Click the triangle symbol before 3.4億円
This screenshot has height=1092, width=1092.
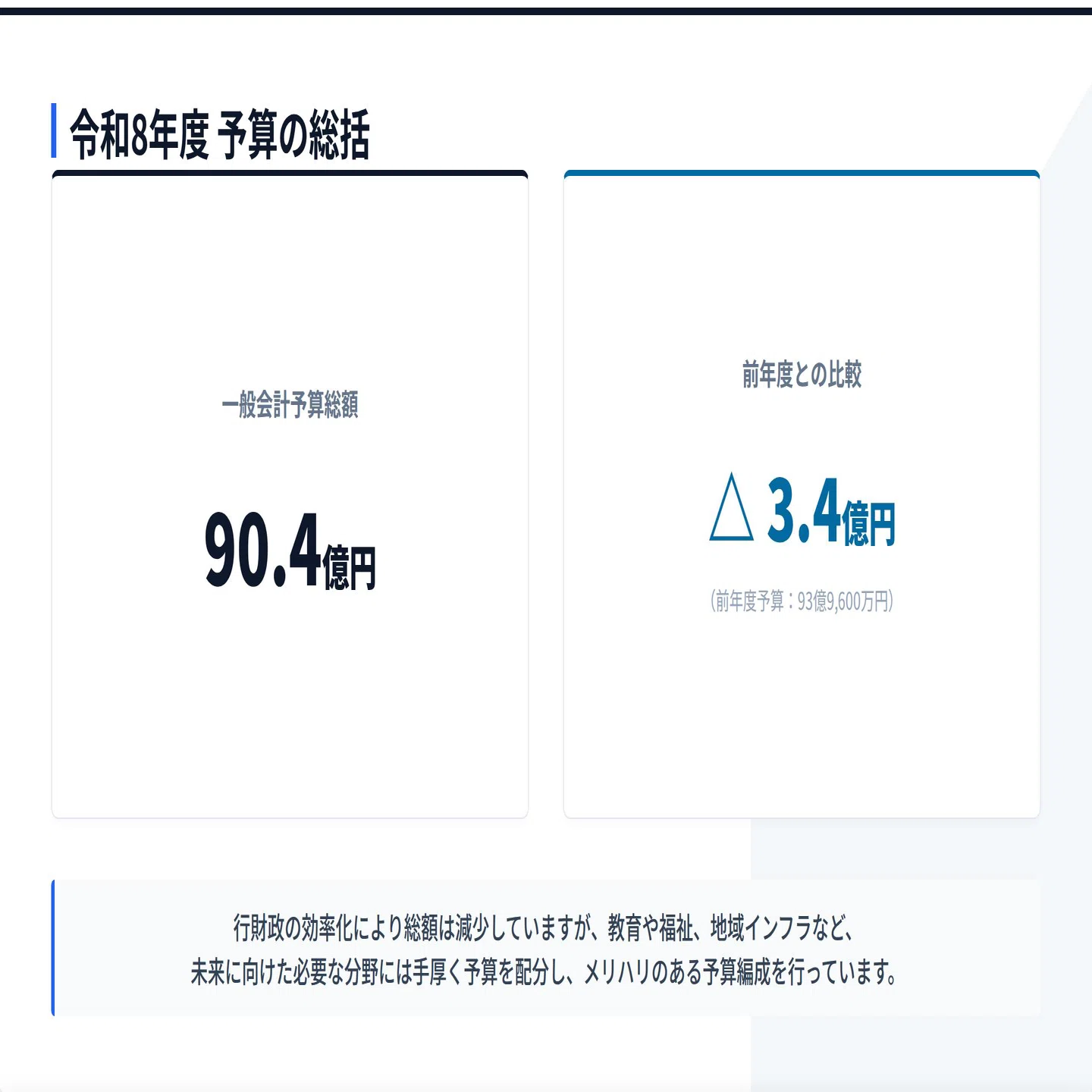[x=731, y=507]
